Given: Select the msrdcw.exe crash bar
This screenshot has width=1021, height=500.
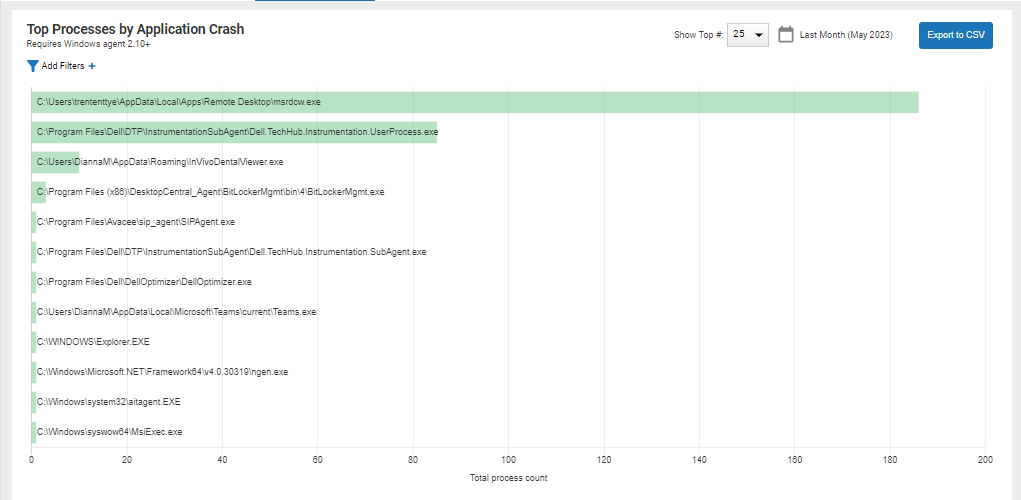Looking at the screenshot, I should tap(474, 102).
